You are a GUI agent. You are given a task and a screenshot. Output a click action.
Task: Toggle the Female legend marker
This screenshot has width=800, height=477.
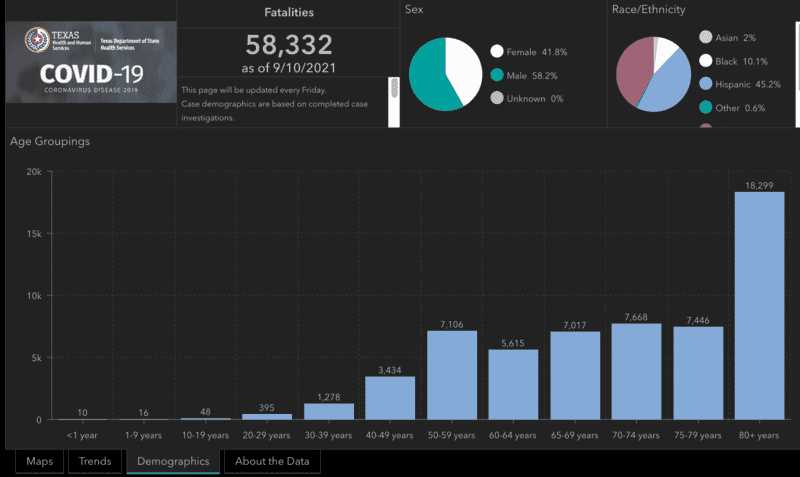pyautogui.click(x=497, y=52)
